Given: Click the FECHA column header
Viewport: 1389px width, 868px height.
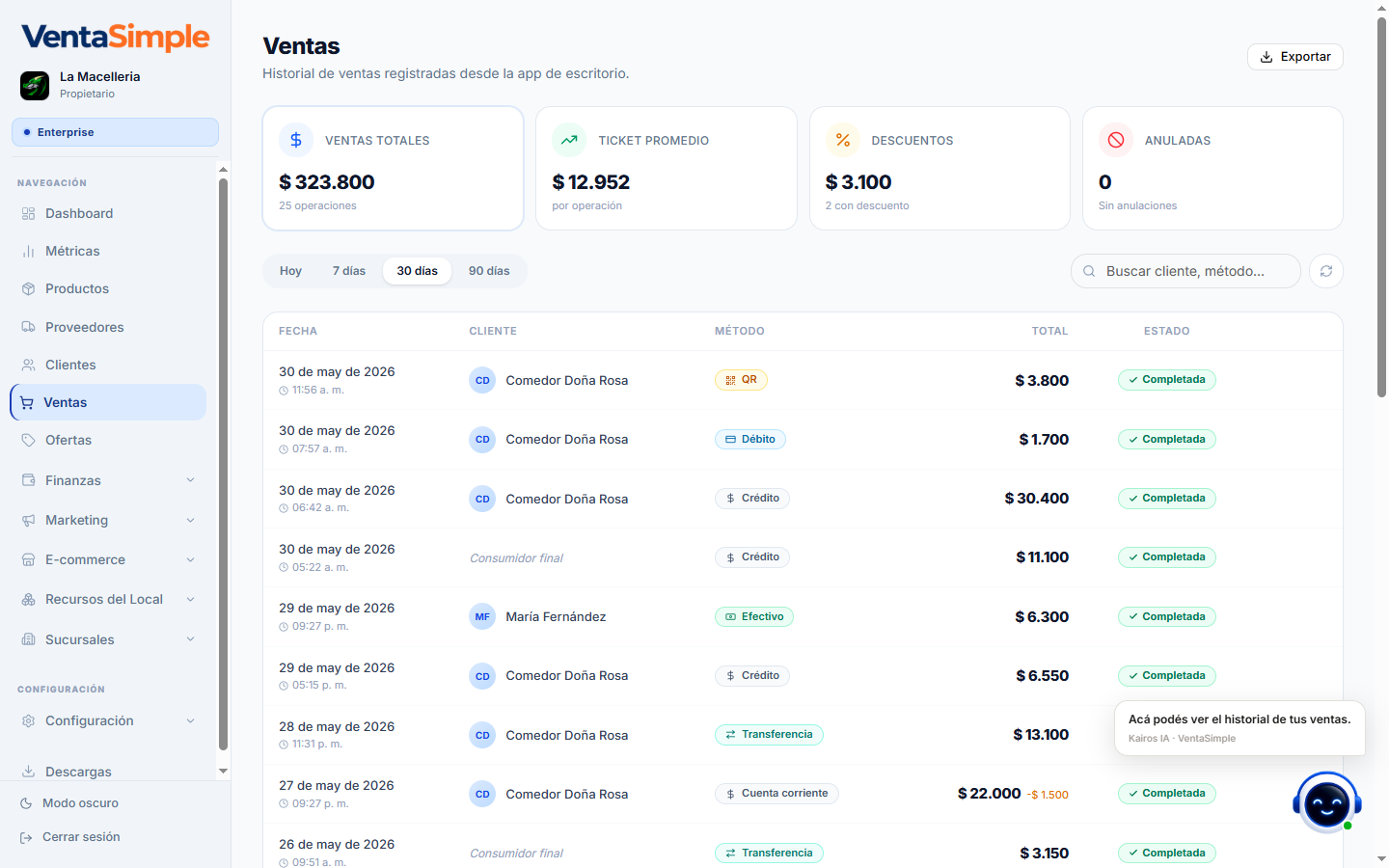Looking at the screenshot, I should point(298,331).
